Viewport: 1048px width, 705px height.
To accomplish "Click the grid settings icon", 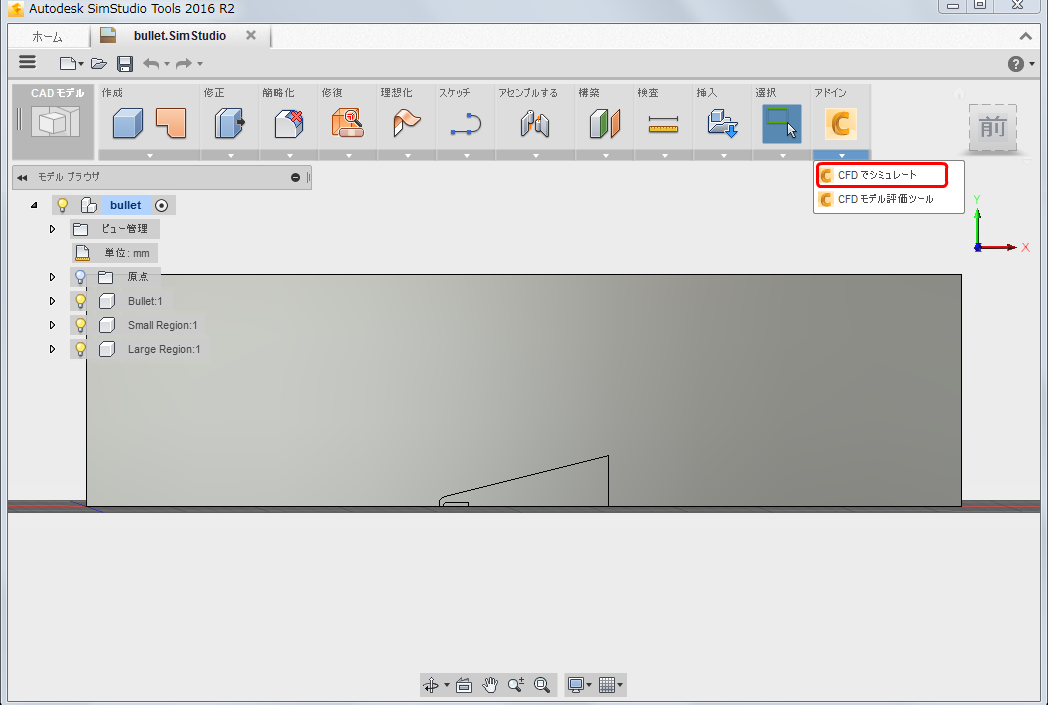I will tap(607, 685).
